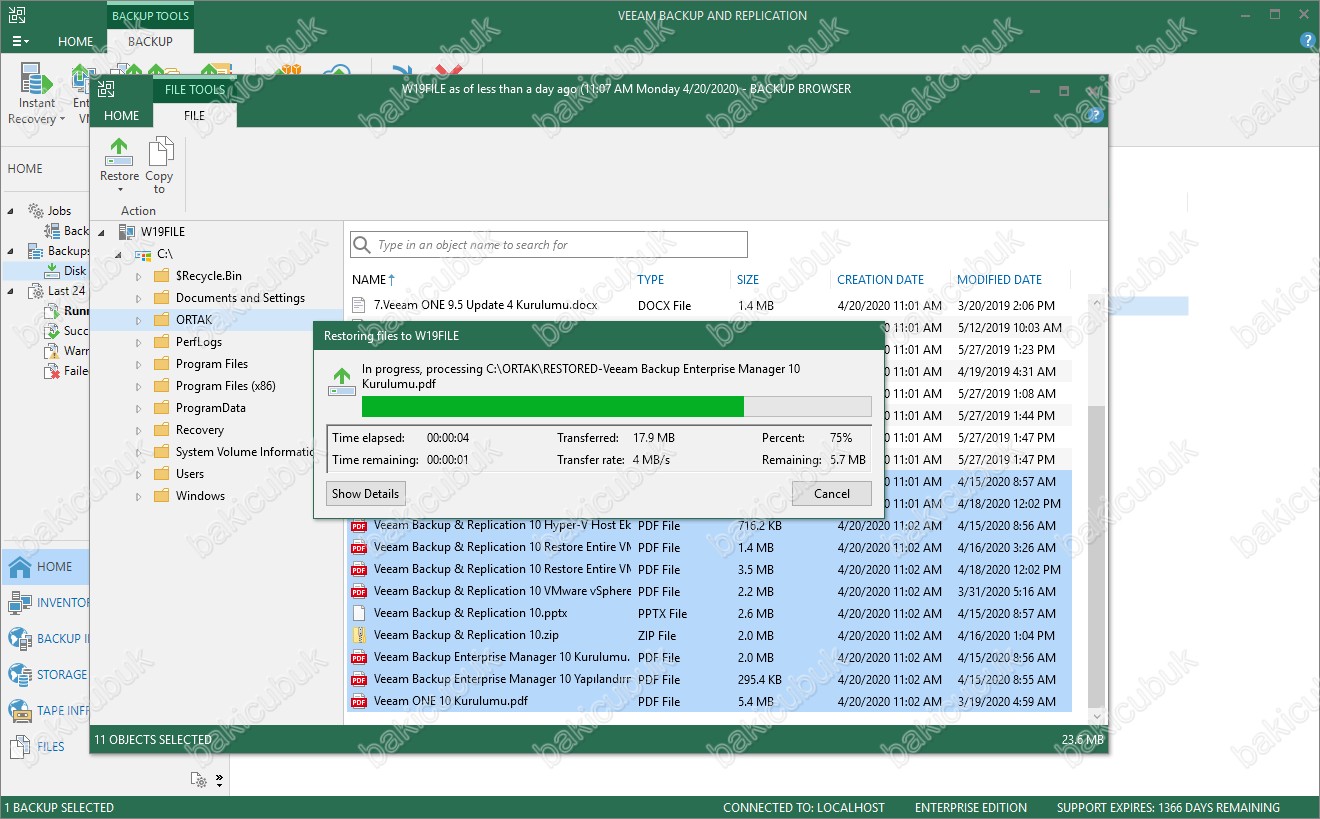The image size is (1320, 819).
Task: Select the W19FILE server node
Action: pos(162,232)
